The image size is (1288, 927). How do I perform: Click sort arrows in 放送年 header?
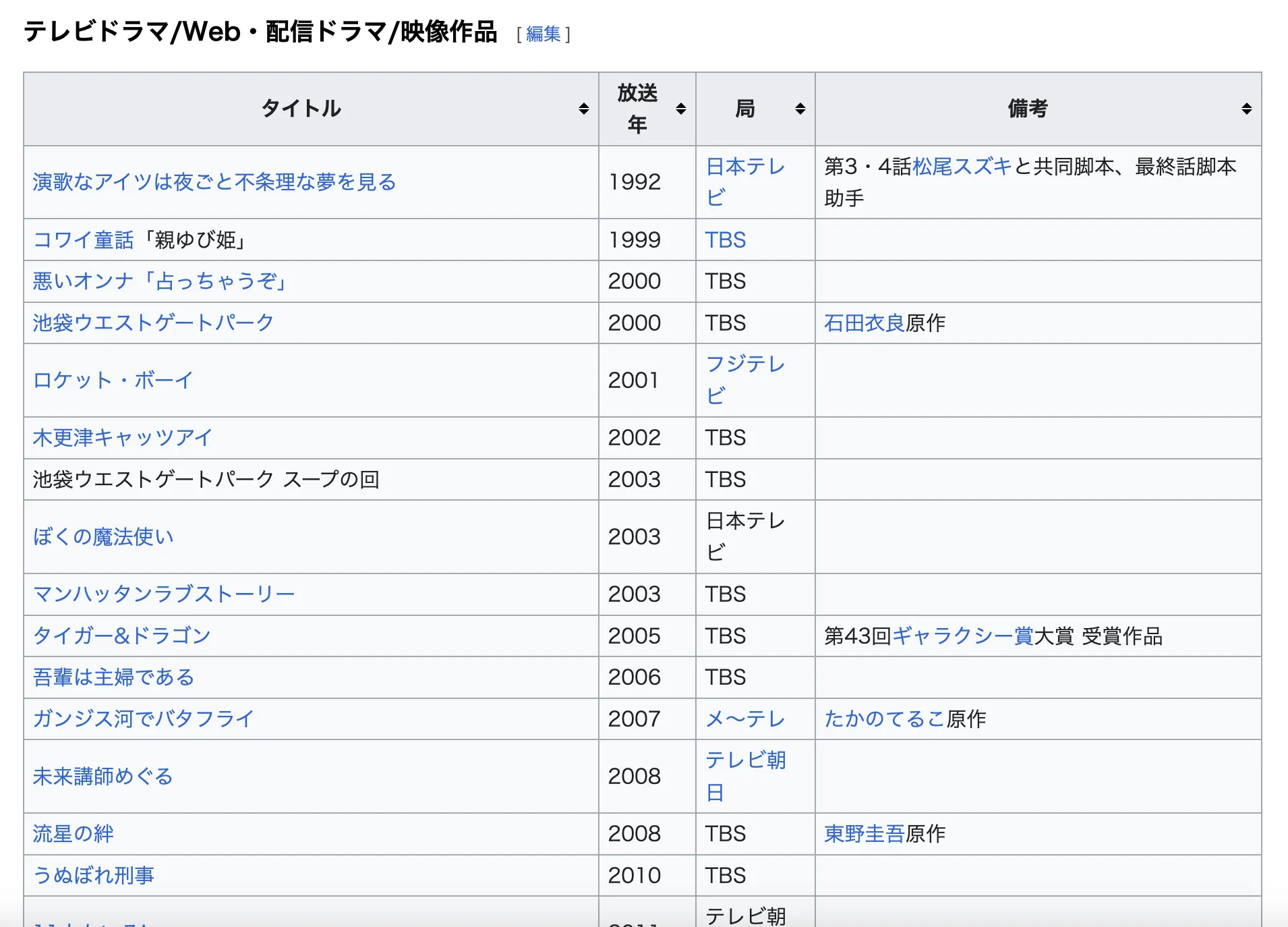pyautogui.click(x=680, y=109)
